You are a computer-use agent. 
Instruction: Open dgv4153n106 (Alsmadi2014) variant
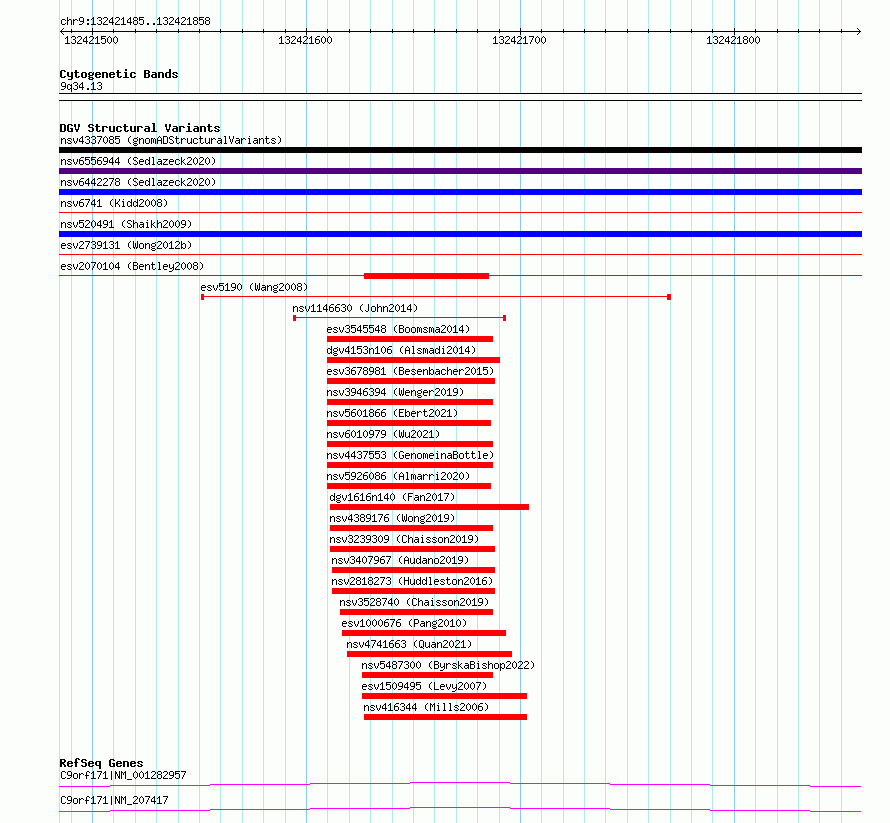coord(401,350)
